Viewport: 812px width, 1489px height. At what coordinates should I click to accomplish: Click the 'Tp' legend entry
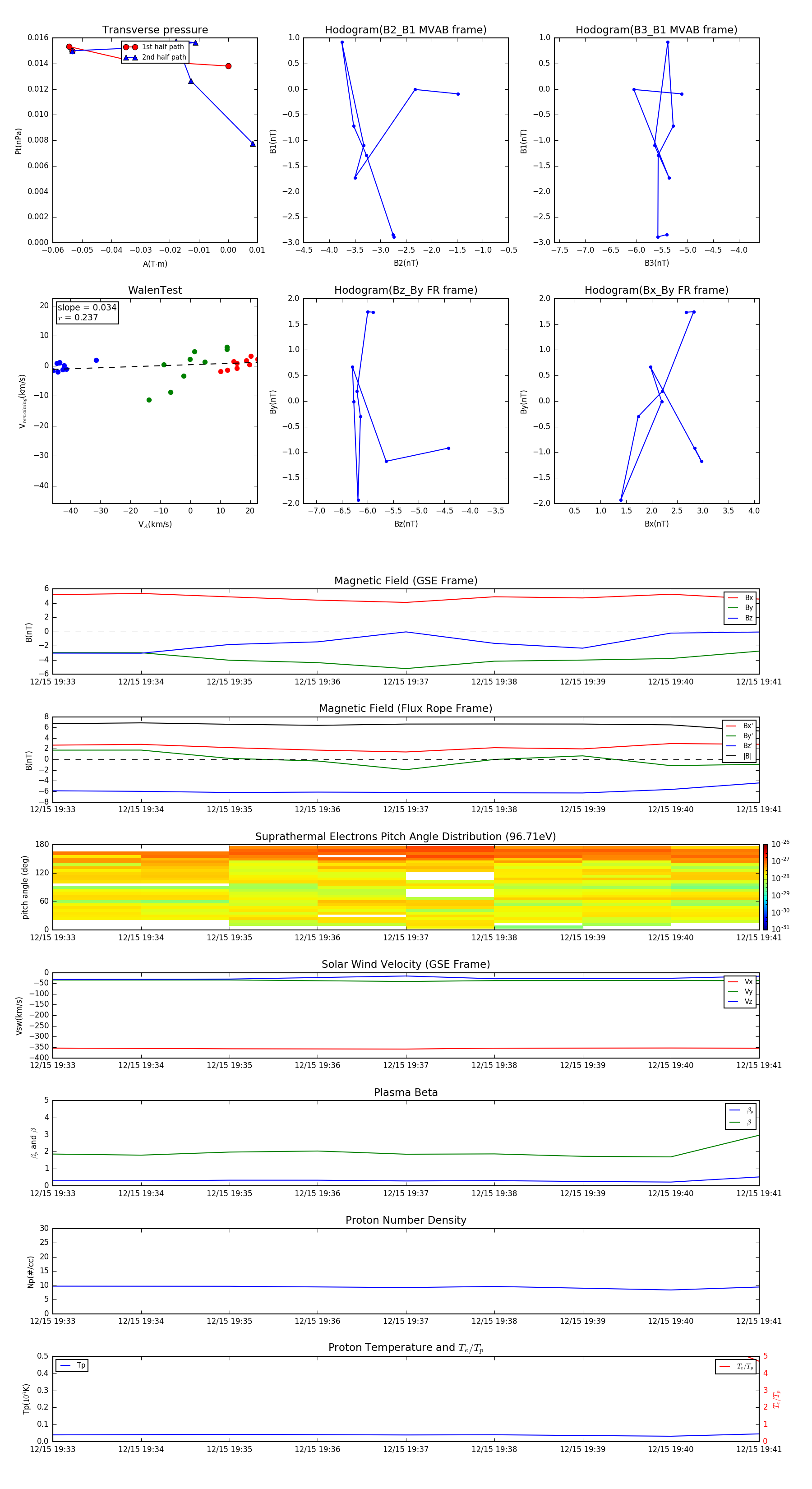coord(72,1365)
